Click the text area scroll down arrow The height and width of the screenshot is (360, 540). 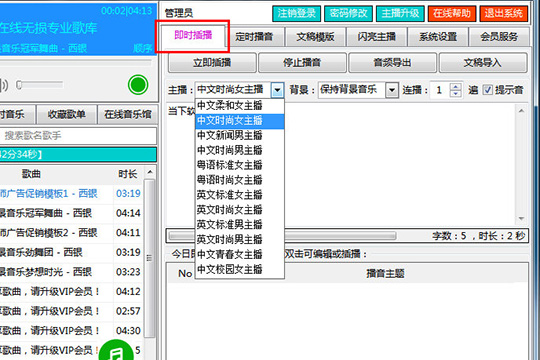click(521, 219)
